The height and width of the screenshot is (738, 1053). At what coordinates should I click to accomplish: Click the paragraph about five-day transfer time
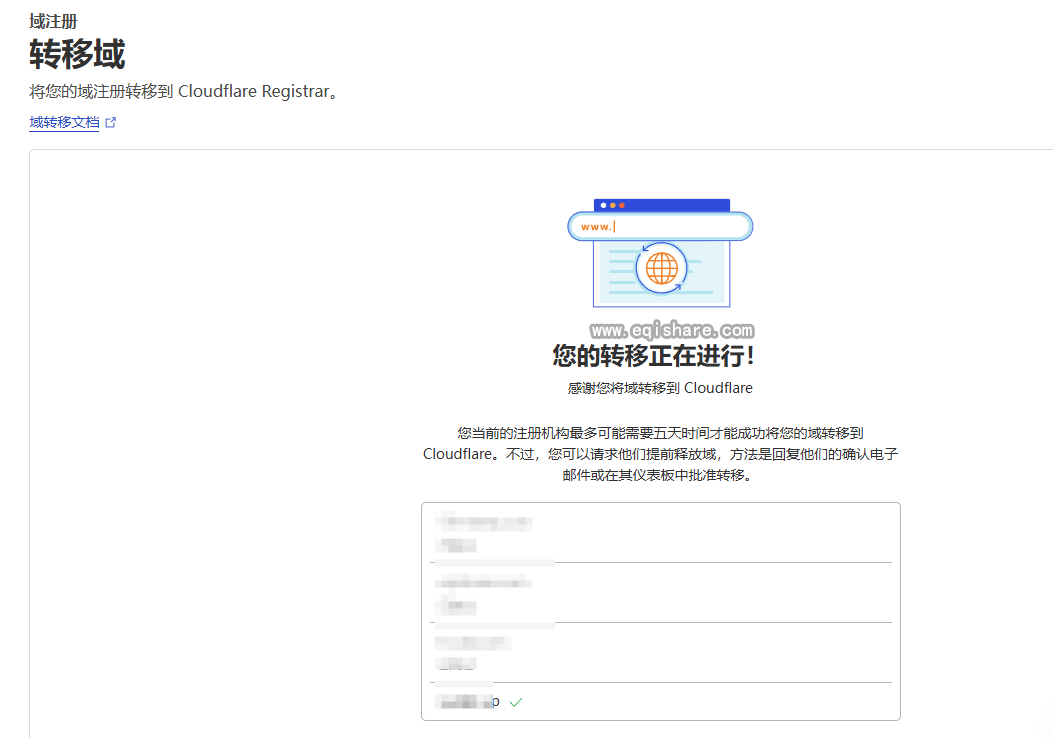[x=660, y=454]
